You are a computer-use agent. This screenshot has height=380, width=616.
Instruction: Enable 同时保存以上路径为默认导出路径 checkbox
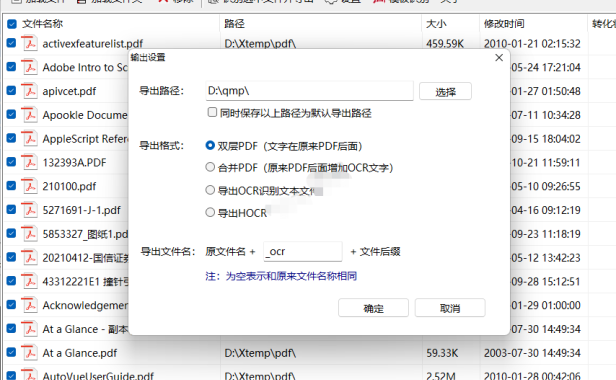(x=212, y=112)
